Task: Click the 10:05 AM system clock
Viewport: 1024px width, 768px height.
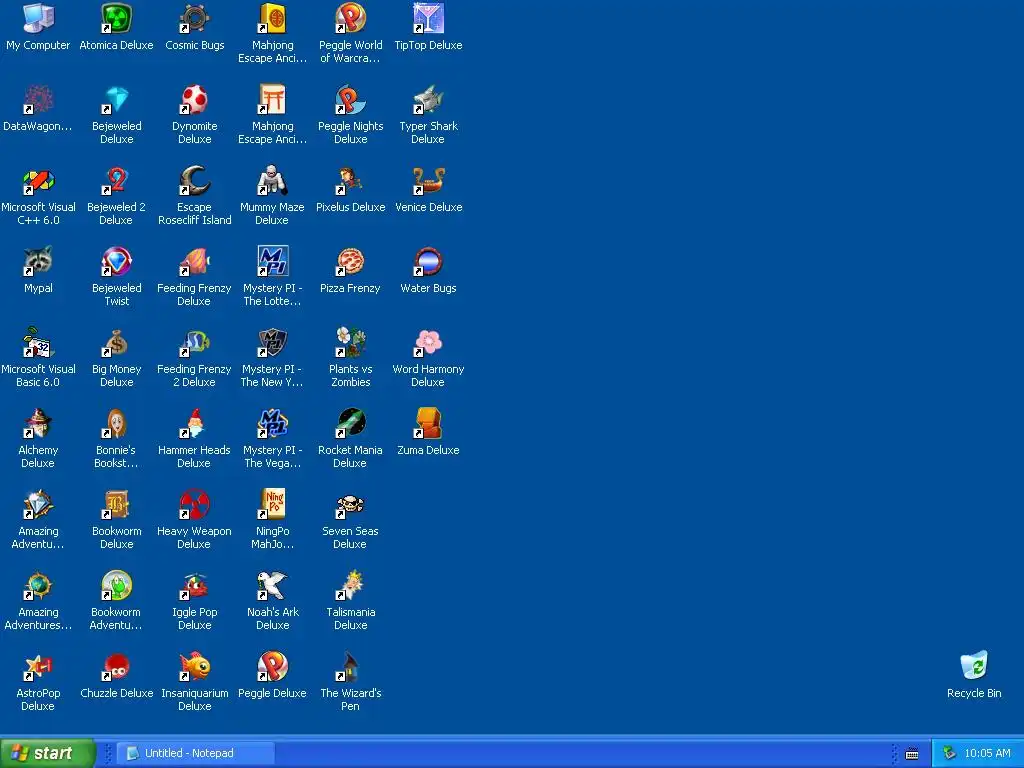Action: [x=987, y=753]
